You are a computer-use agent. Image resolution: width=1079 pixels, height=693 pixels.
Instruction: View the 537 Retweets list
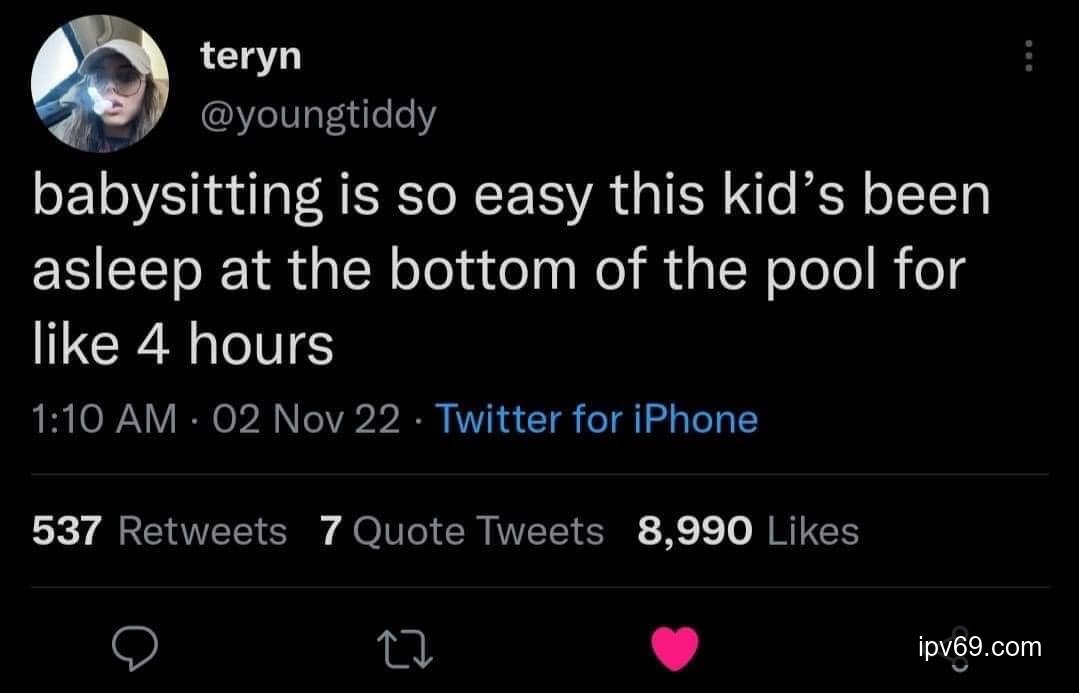(x=159, y=531)
